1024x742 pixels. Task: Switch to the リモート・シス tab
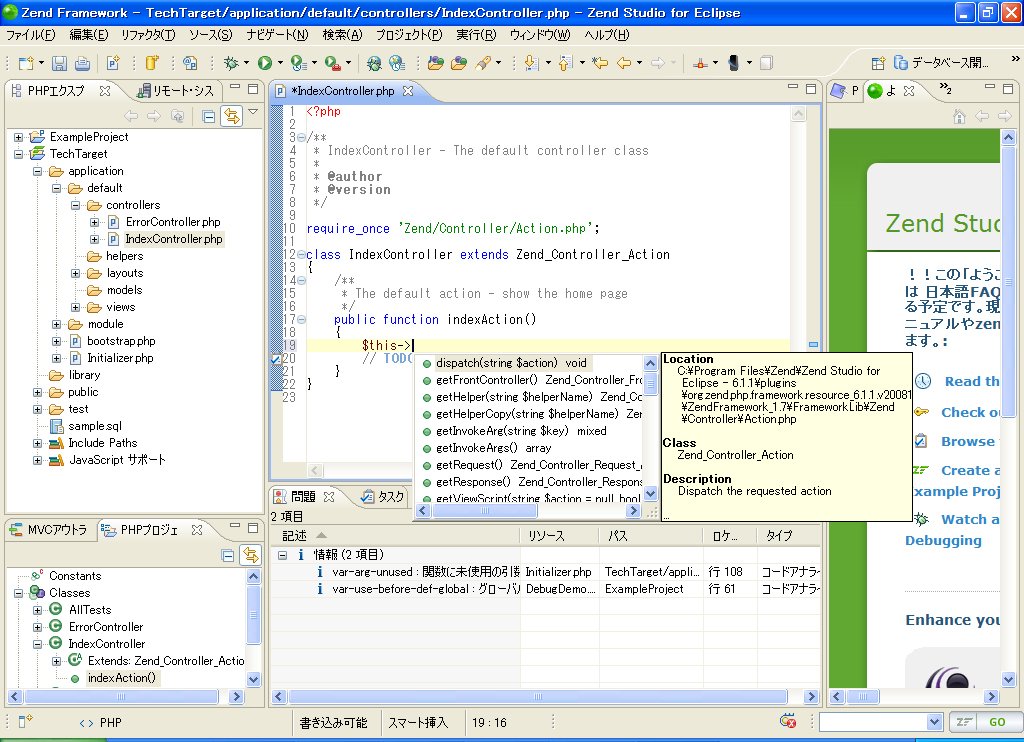point(175,91)
